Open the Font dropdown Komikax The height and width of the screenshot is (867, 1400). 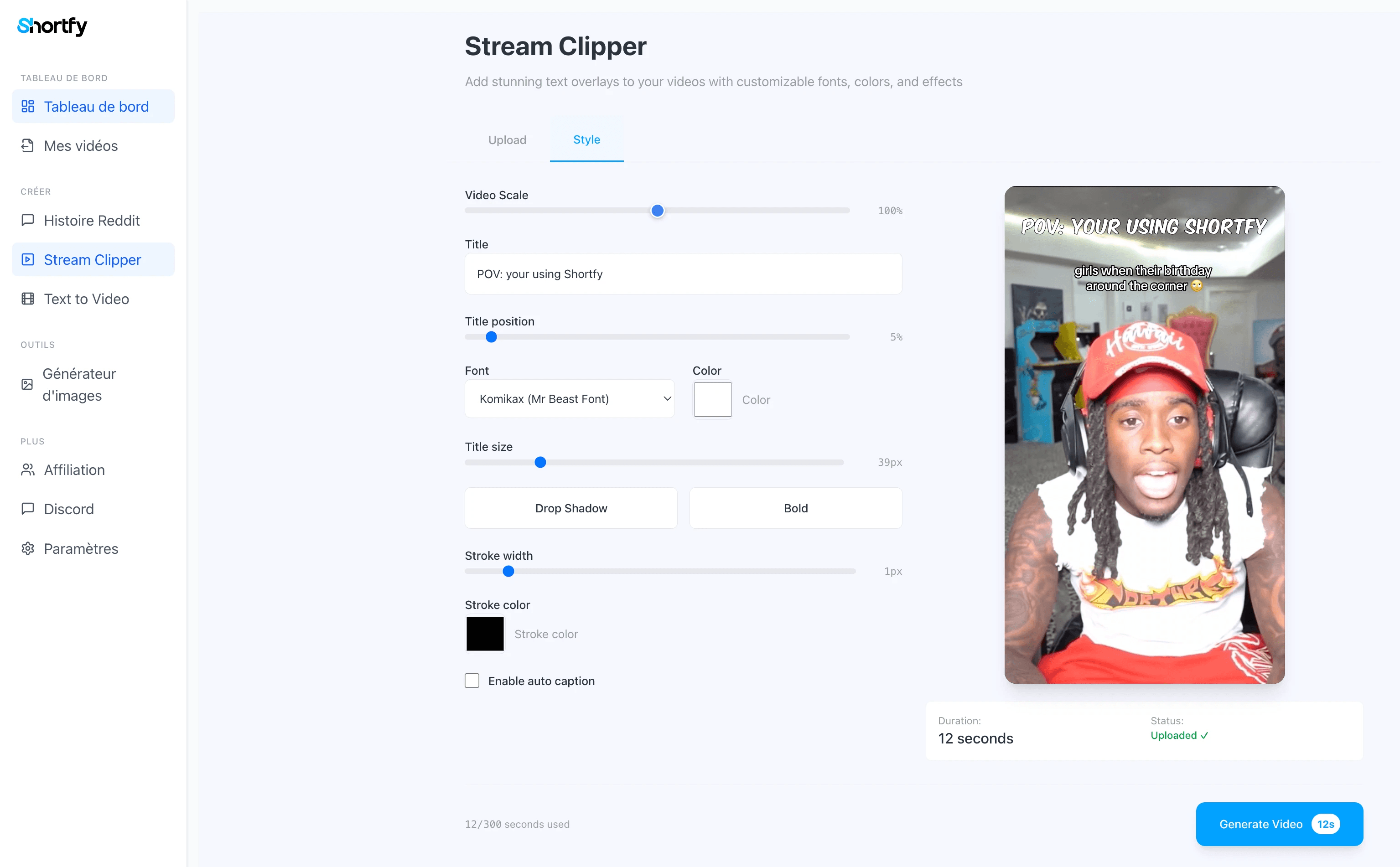(x=569, y=398)
